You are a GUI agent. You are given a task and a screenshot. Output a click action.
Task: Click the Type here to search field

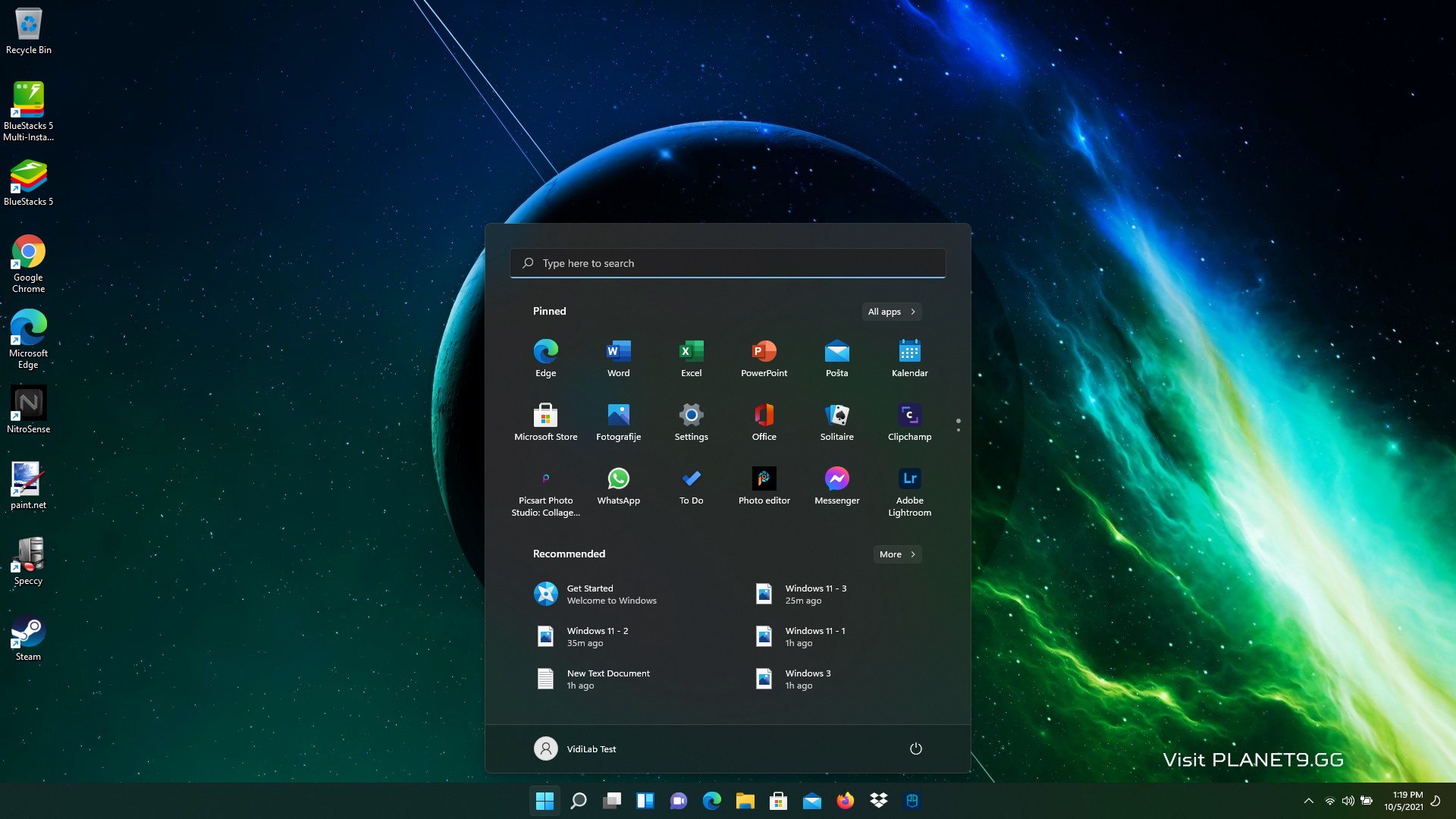[728, 263]
